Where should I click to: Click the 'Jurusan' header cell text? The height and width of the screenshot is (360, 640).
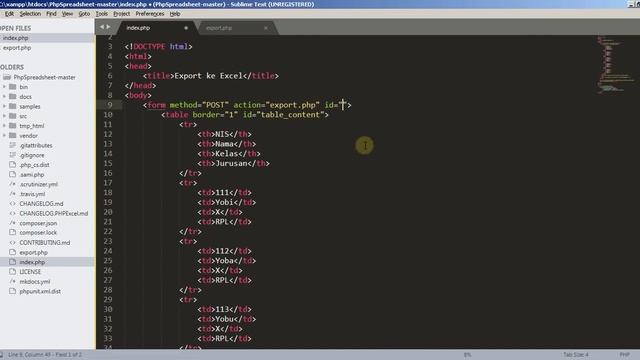click(231, 163)
